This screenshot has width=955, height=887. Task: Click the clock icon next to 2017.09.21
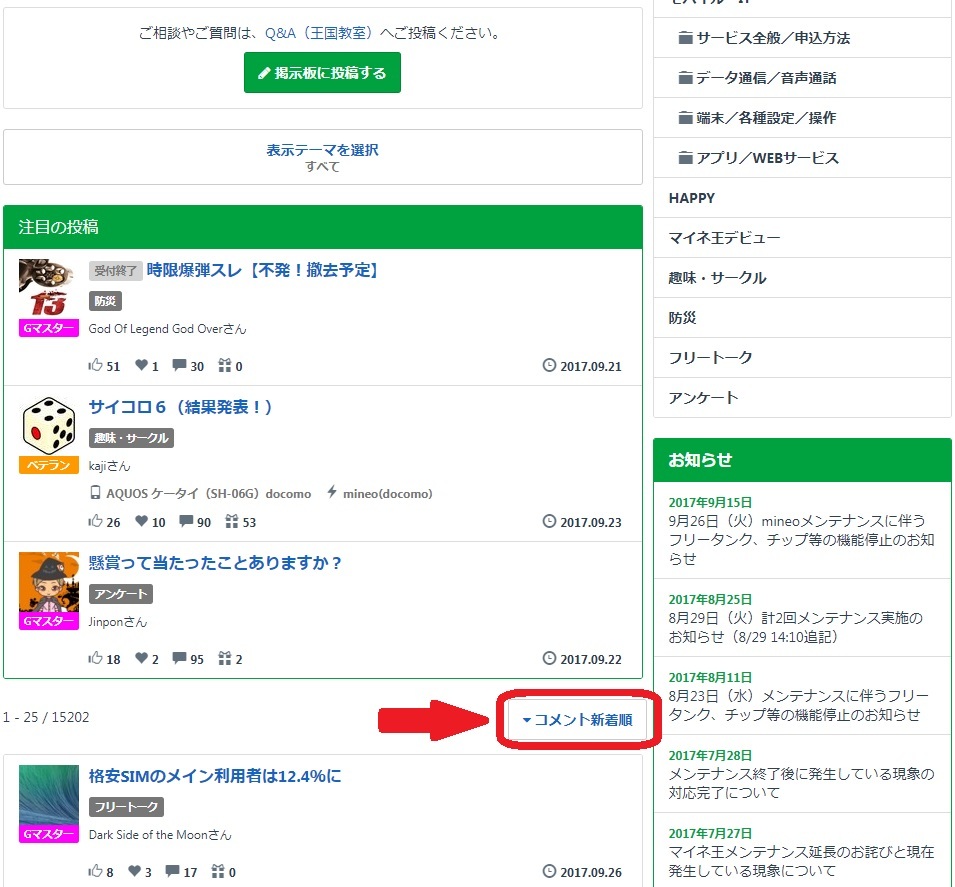(549, 366)
